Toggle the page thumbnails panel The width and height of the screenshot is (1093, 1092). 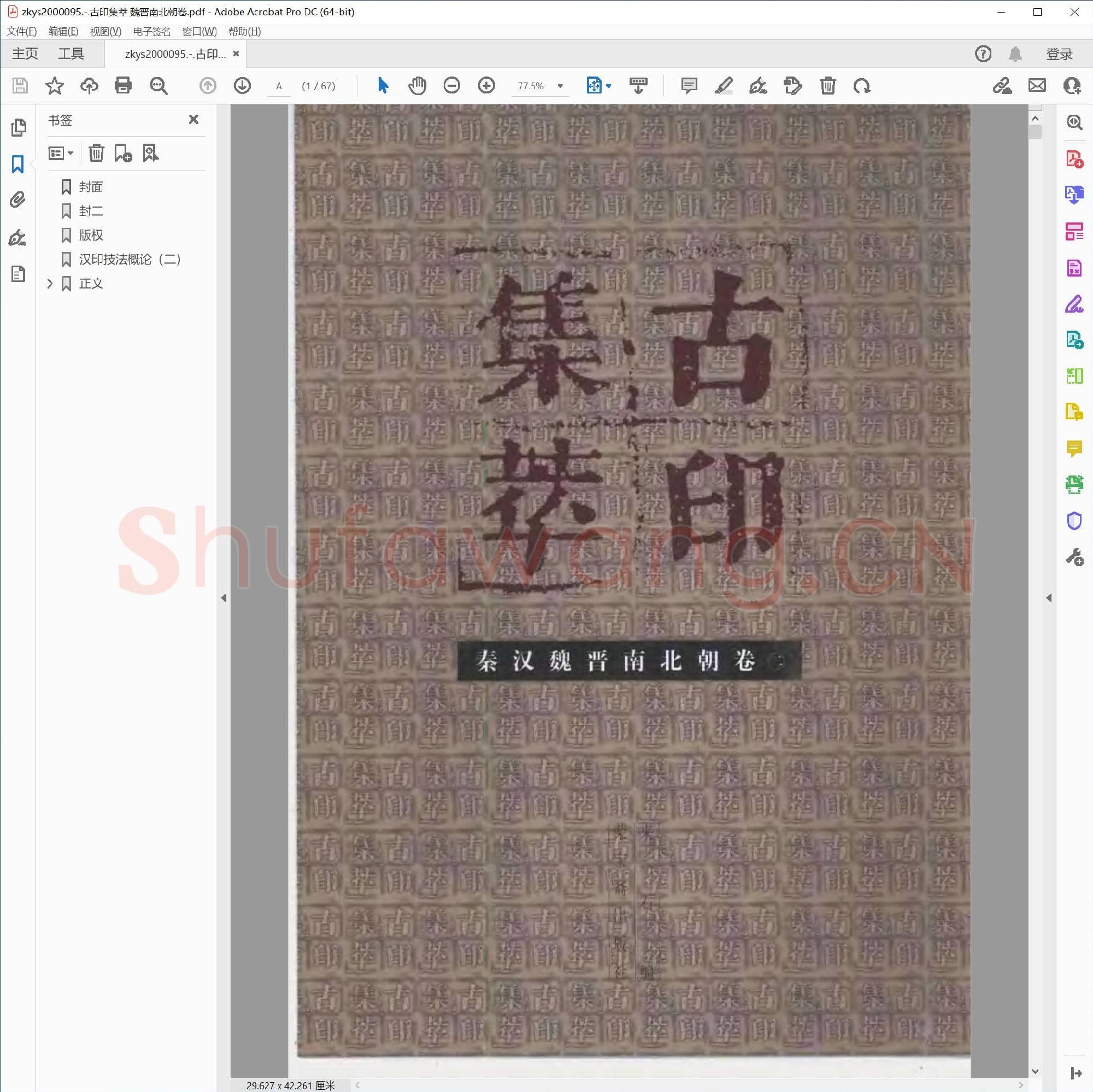[x=17, y=127]
